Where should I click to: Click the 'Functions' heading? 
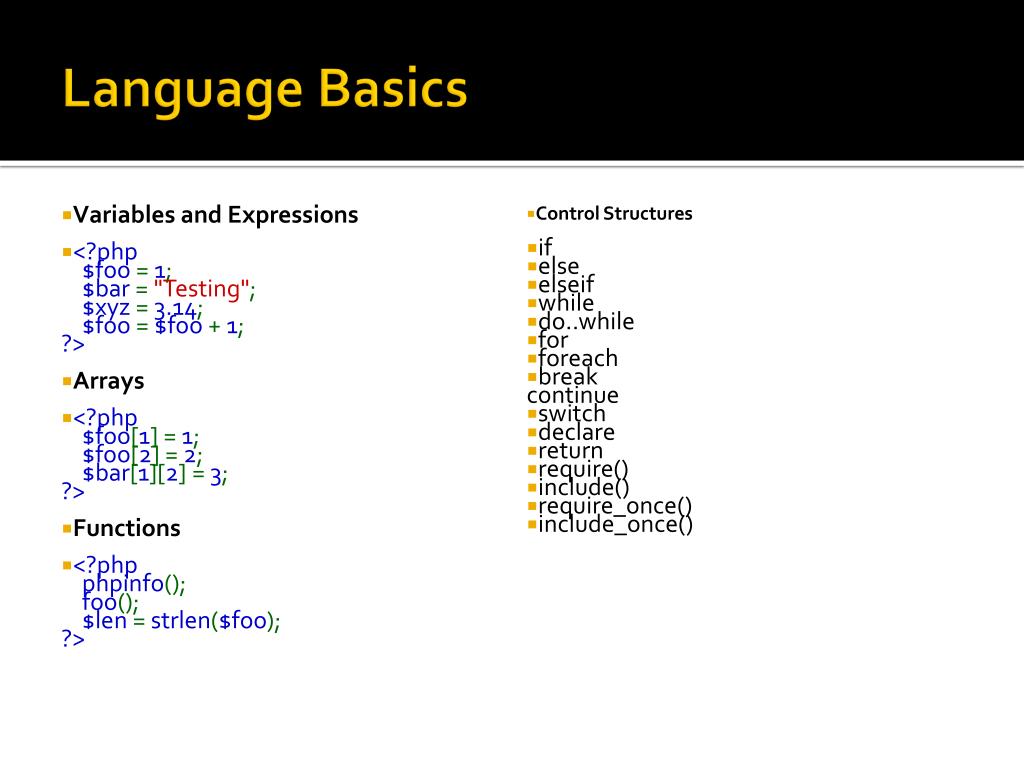[x=127, y=528]
